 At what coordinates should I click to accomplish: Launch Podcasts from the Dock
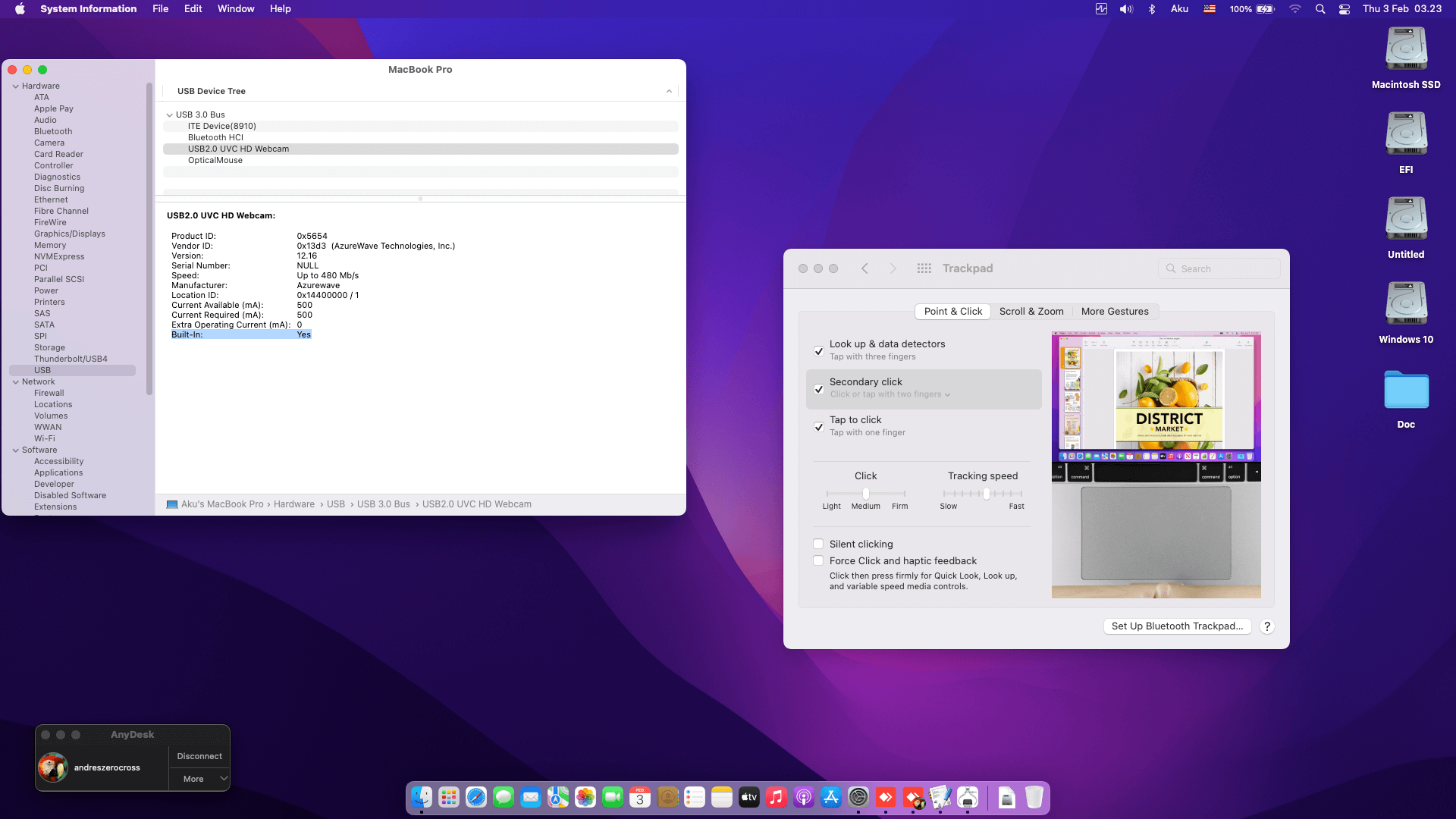[804, 797]
